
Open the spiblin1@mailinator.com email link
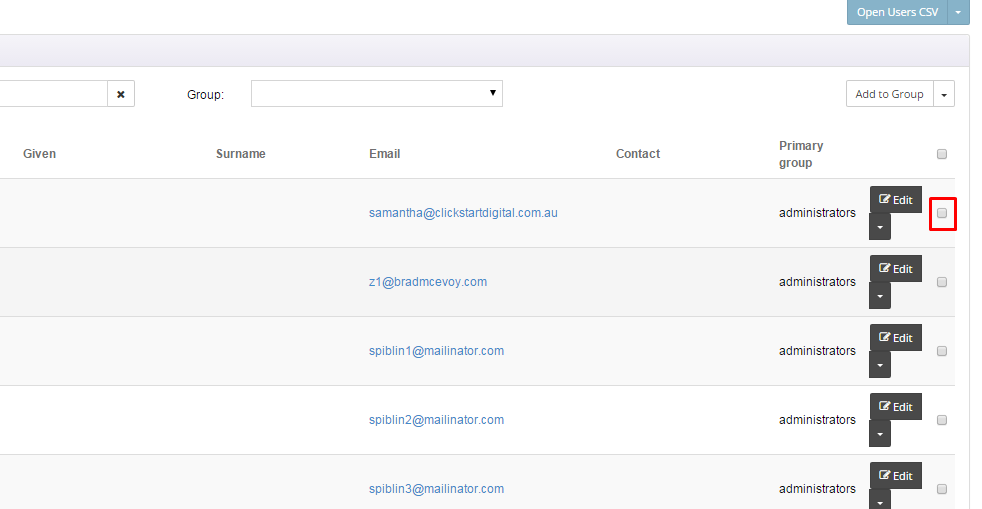click(437, 351)
